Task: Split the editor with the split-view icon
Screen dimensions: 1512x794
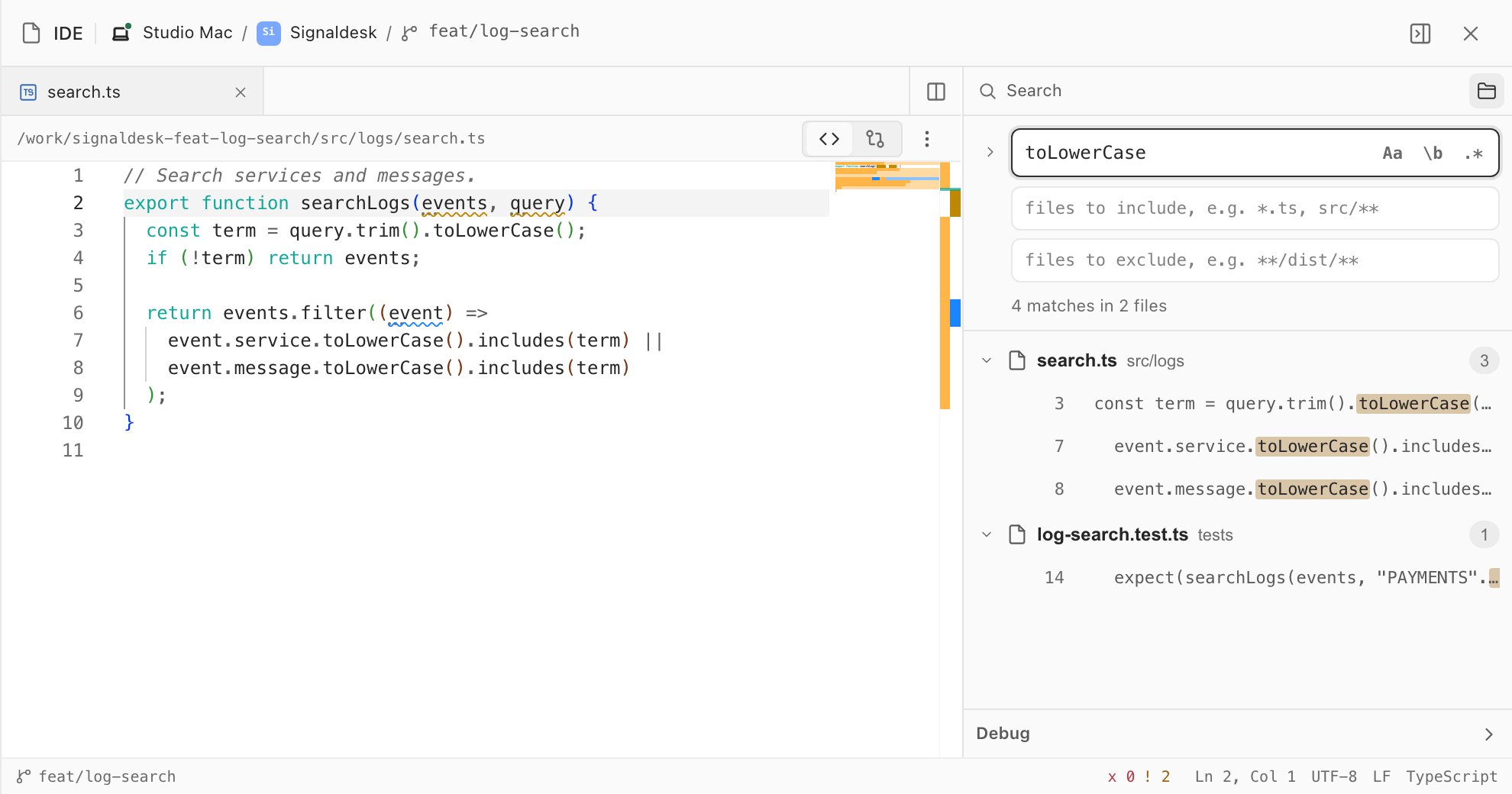Action: click(936, 92)
